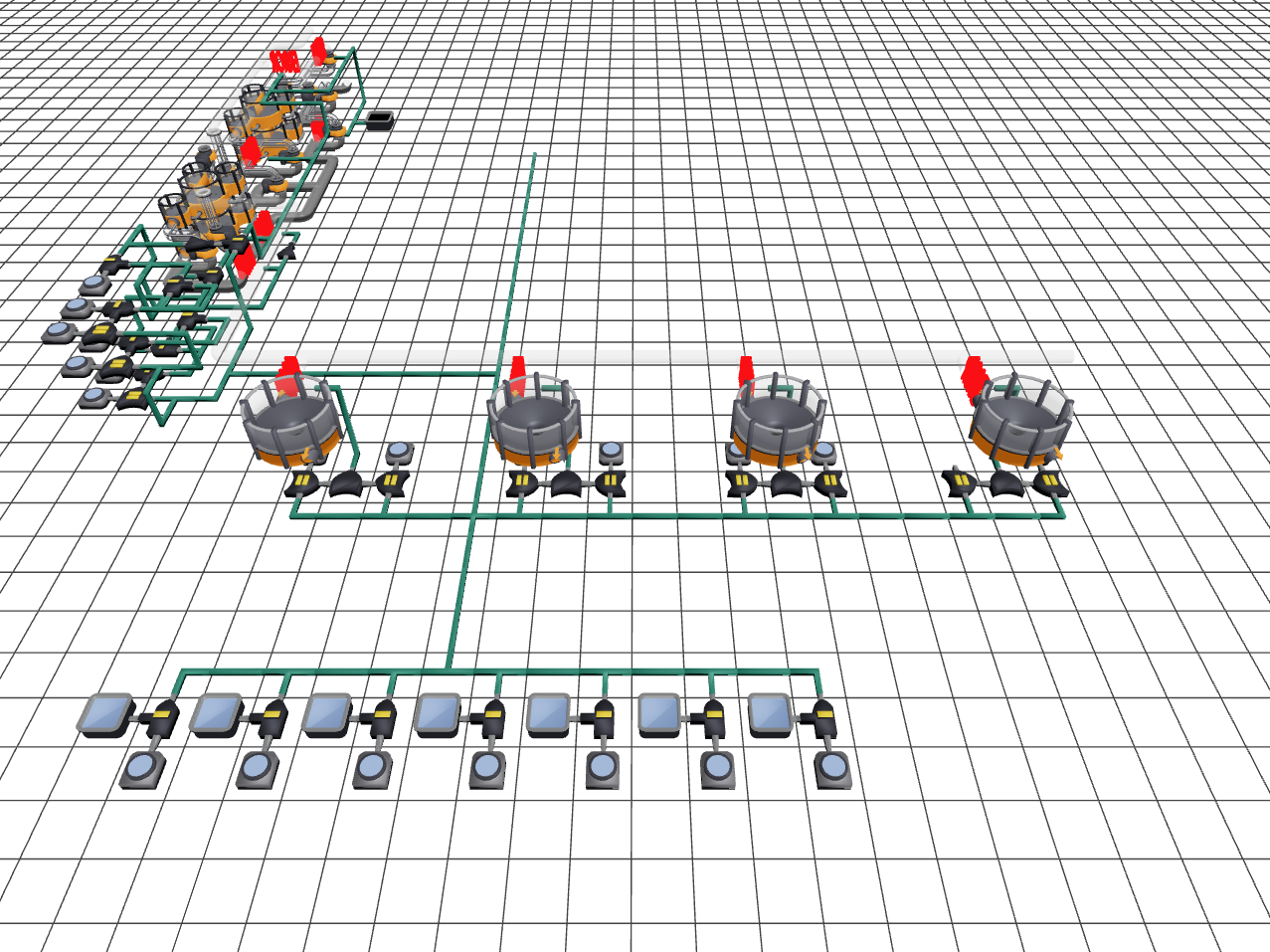Pick the black valve beside the second blue panel

[271, 719]
